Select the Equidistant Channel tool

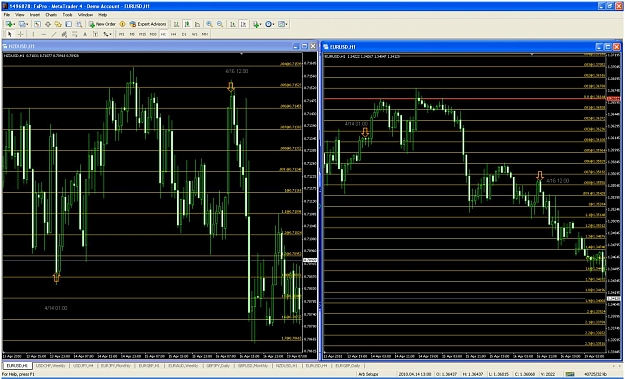point(64,34)
